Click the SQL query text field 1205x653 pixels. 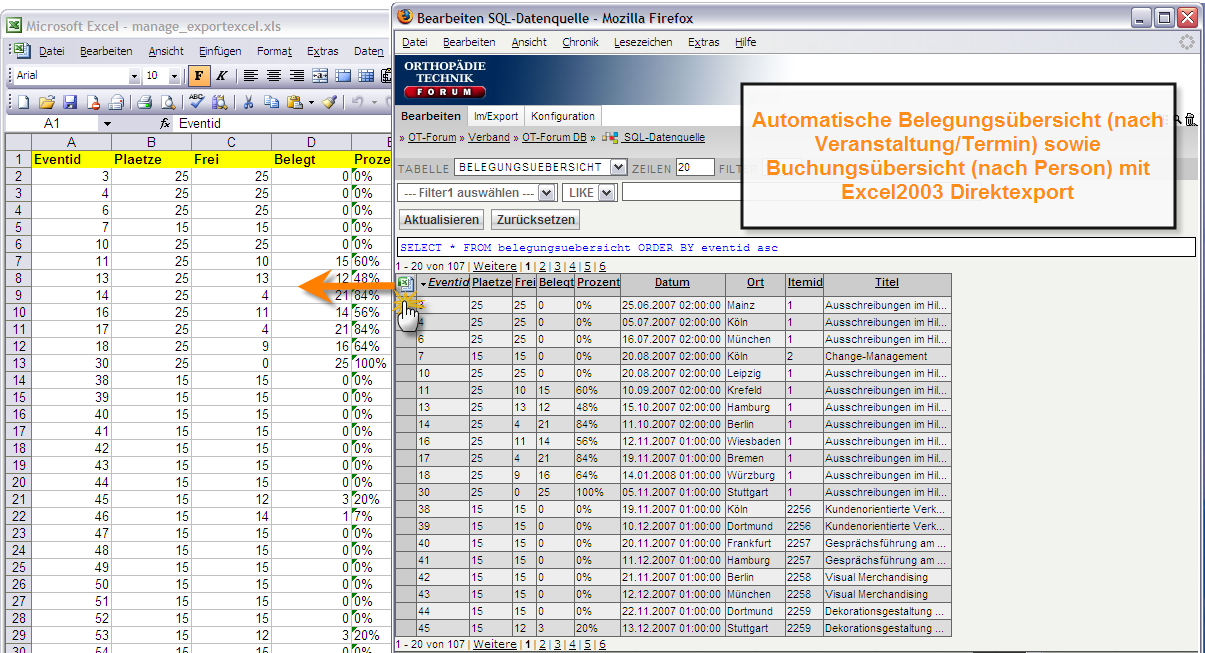(796, 247)
